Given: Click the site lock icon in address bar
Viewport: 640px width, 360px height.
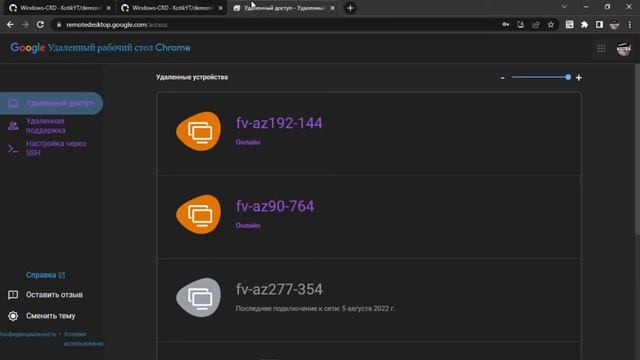Looking at the screenshot, I should click(59, 24).
